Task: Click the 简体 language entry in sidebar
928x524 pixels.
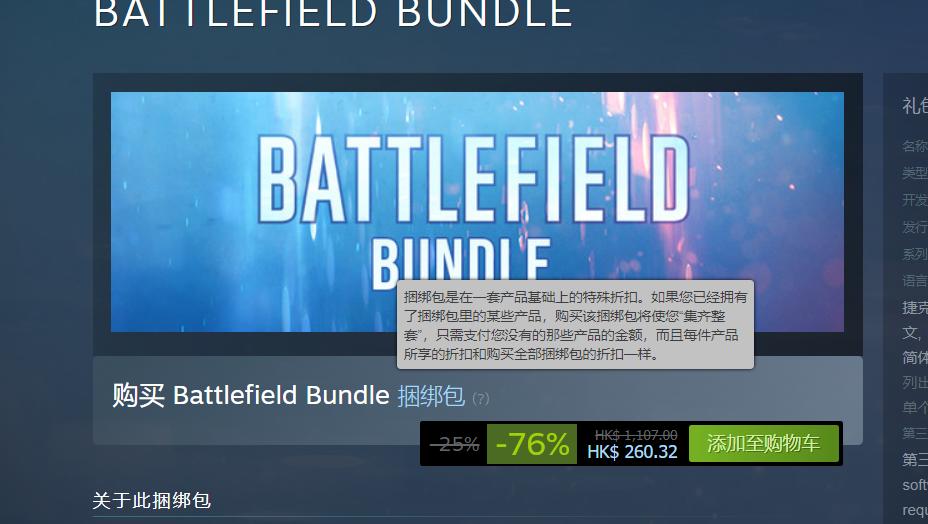Action: pyautogui.click(x=914, y=358)
